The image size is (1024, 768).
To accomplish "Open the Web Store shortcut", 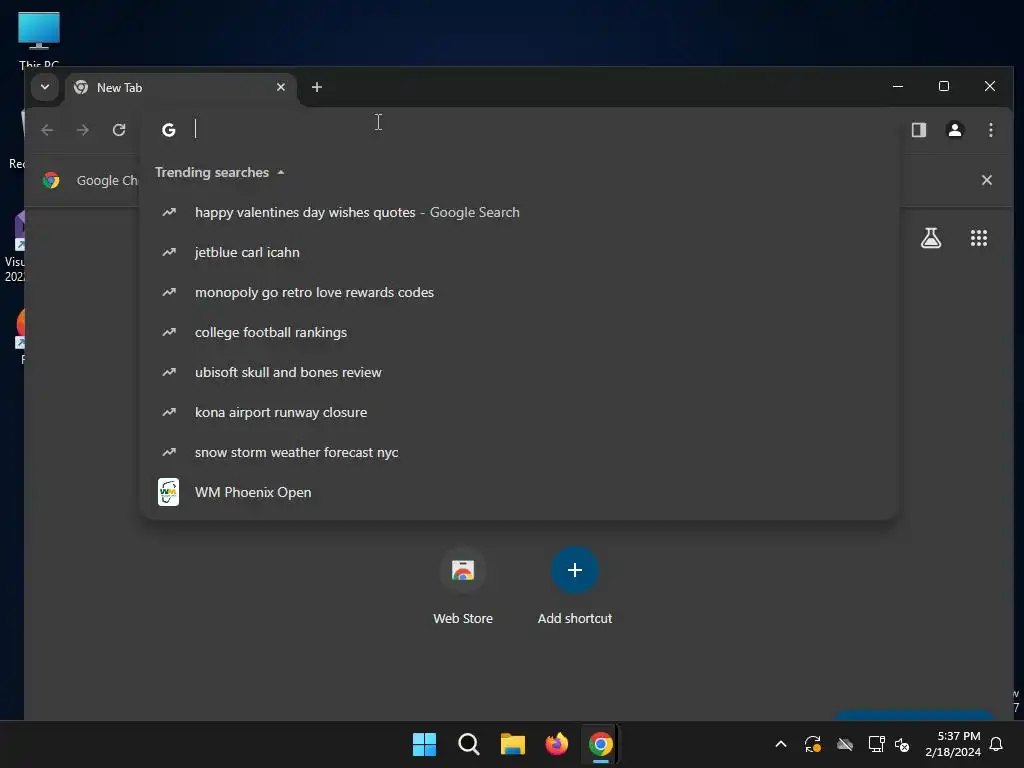I will pos(463,586).
